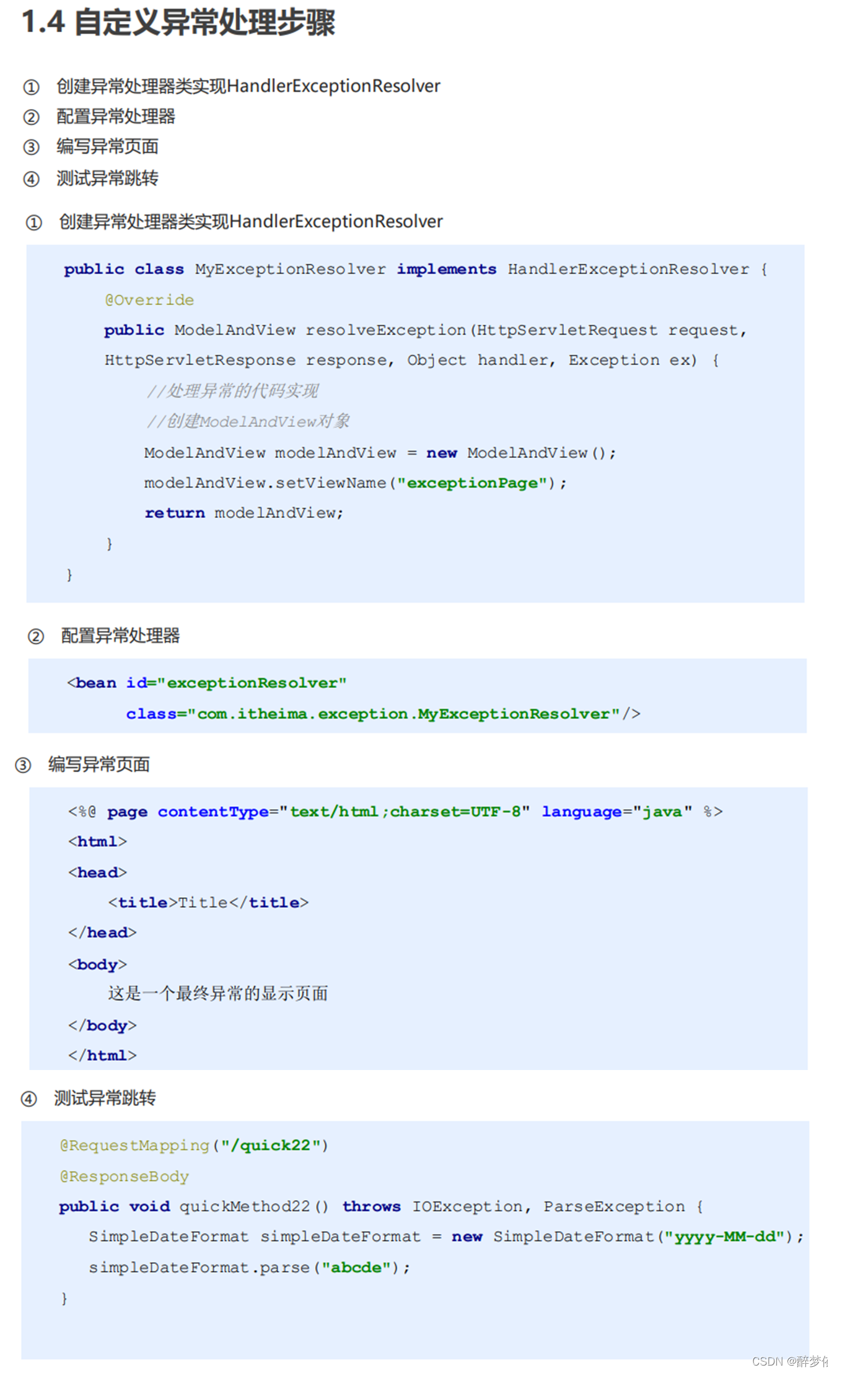
Task: Click comment '//创建ModelAndView对象'
Action: (248, 421)
